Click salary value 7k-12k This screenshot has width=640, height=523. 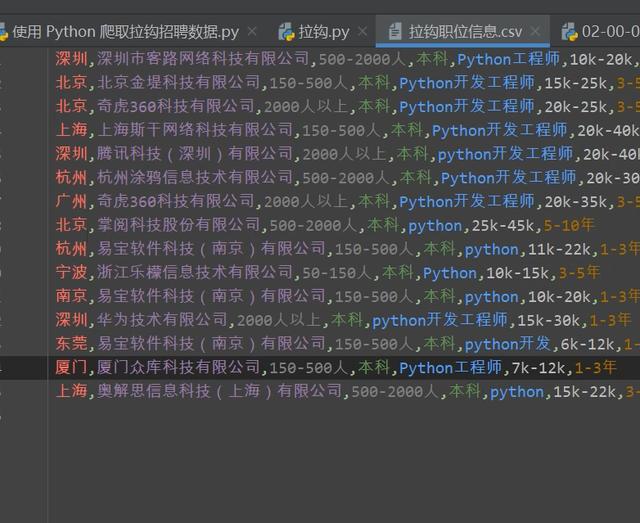539,368
